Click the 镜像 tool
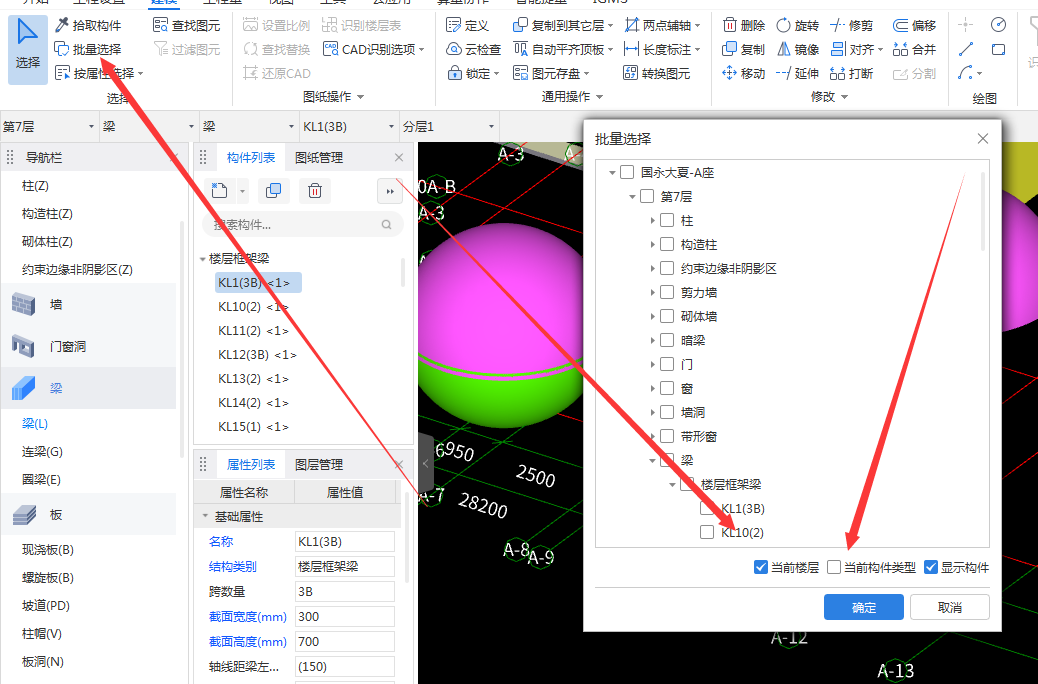 [798, 49]
